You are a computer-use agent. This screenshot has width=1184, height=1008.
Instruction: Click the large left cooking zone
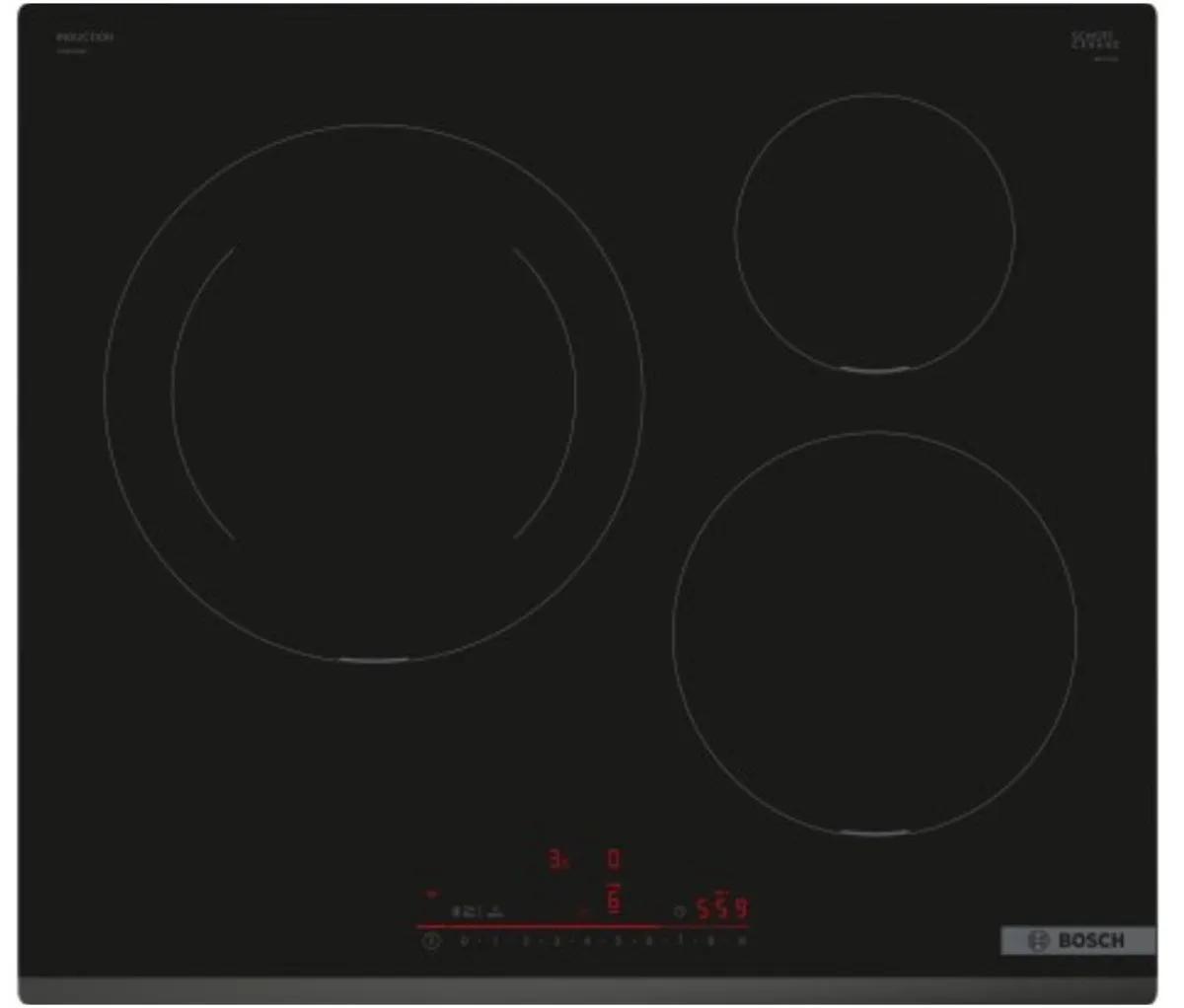point(374,393)
